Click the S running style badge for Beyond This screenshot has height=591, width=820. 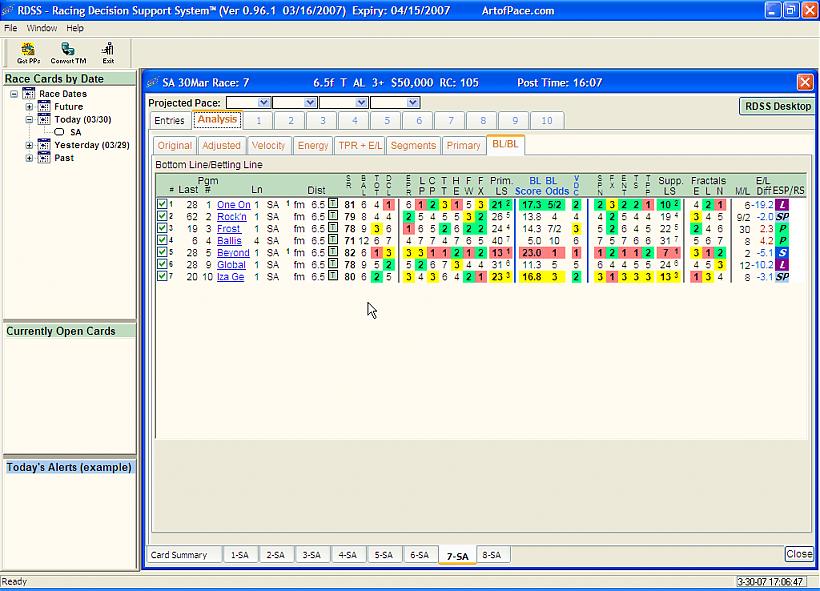[x=782, y=253]
